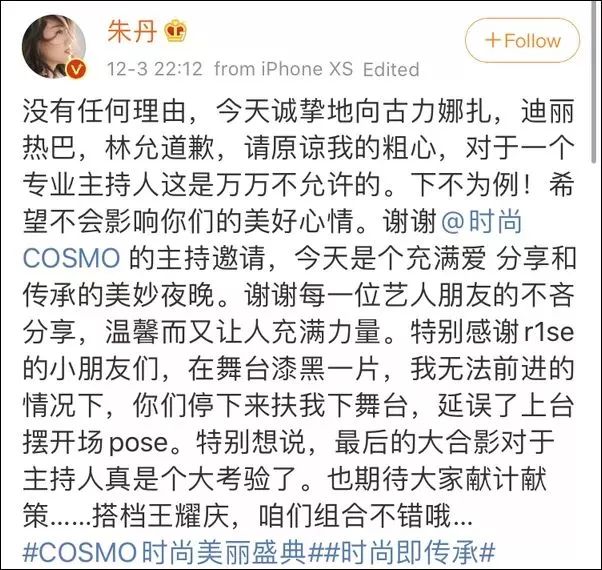Click the post text starting with 没有任何理由

(298, 314)
